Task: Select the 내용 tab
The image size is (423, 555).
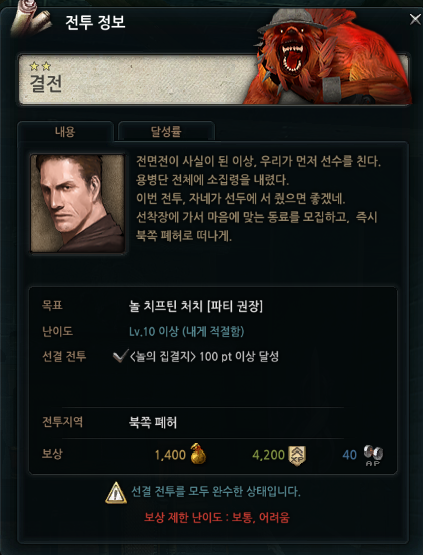Action: point(65,132)
